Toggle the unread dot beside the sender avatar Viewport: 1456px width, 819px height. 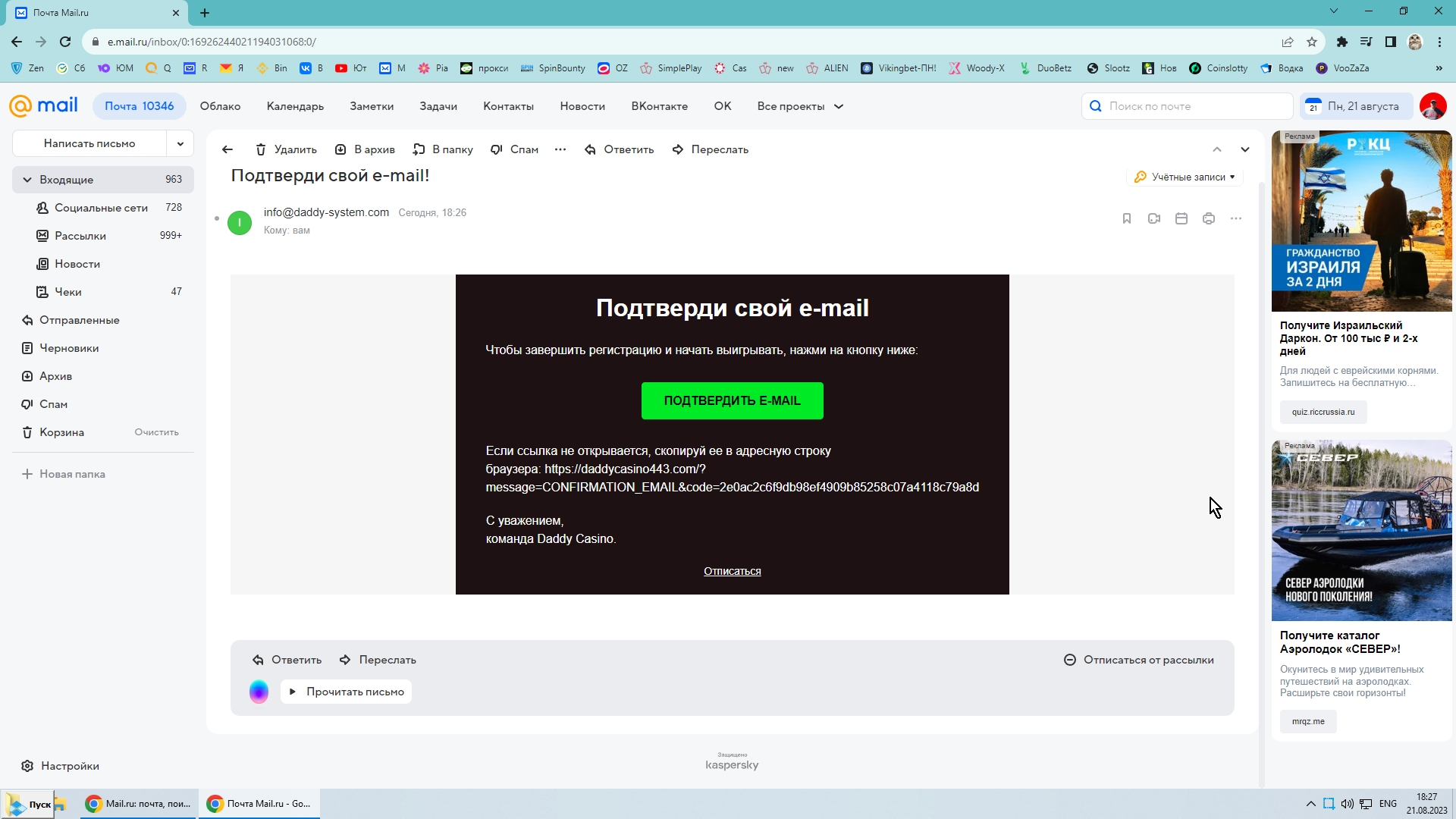[217, 218]
